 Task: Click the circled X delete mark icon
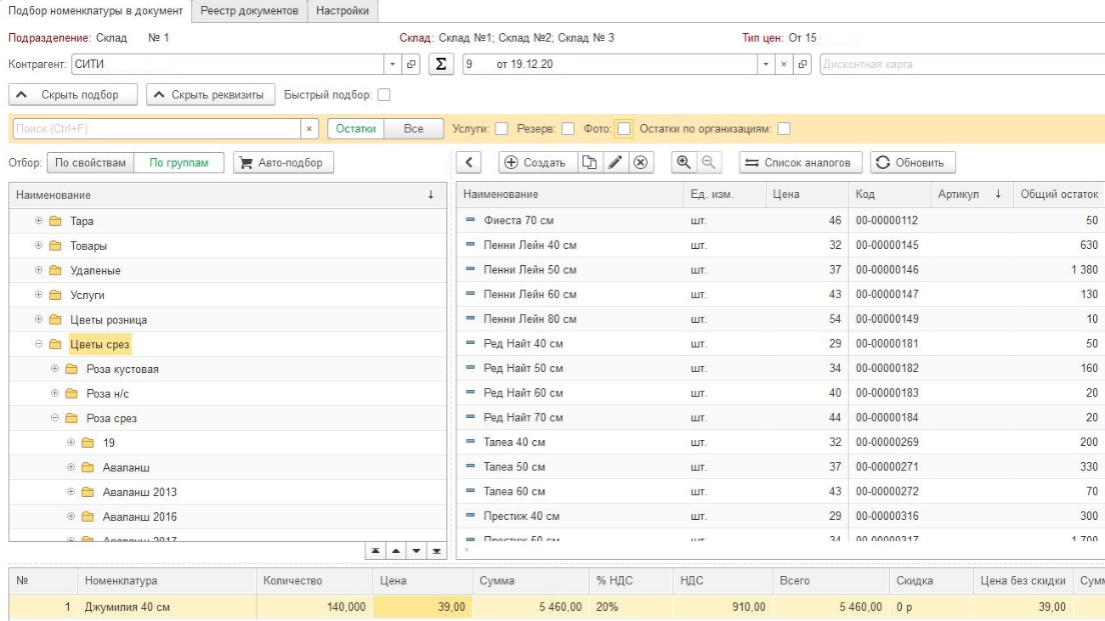tap(641, 162)
